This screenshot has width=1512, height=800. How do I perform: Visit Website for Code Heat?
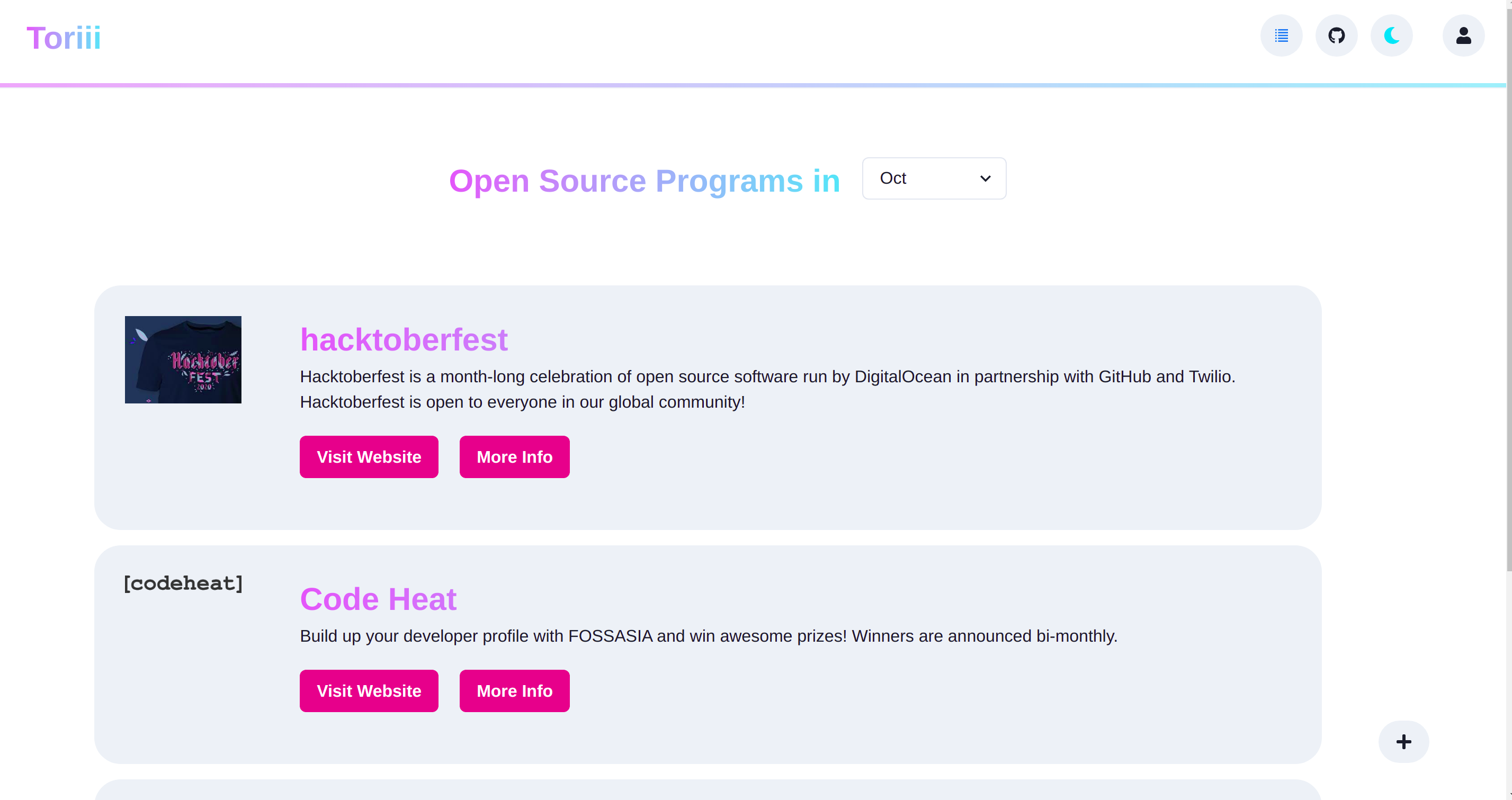(x=369, y=691)
